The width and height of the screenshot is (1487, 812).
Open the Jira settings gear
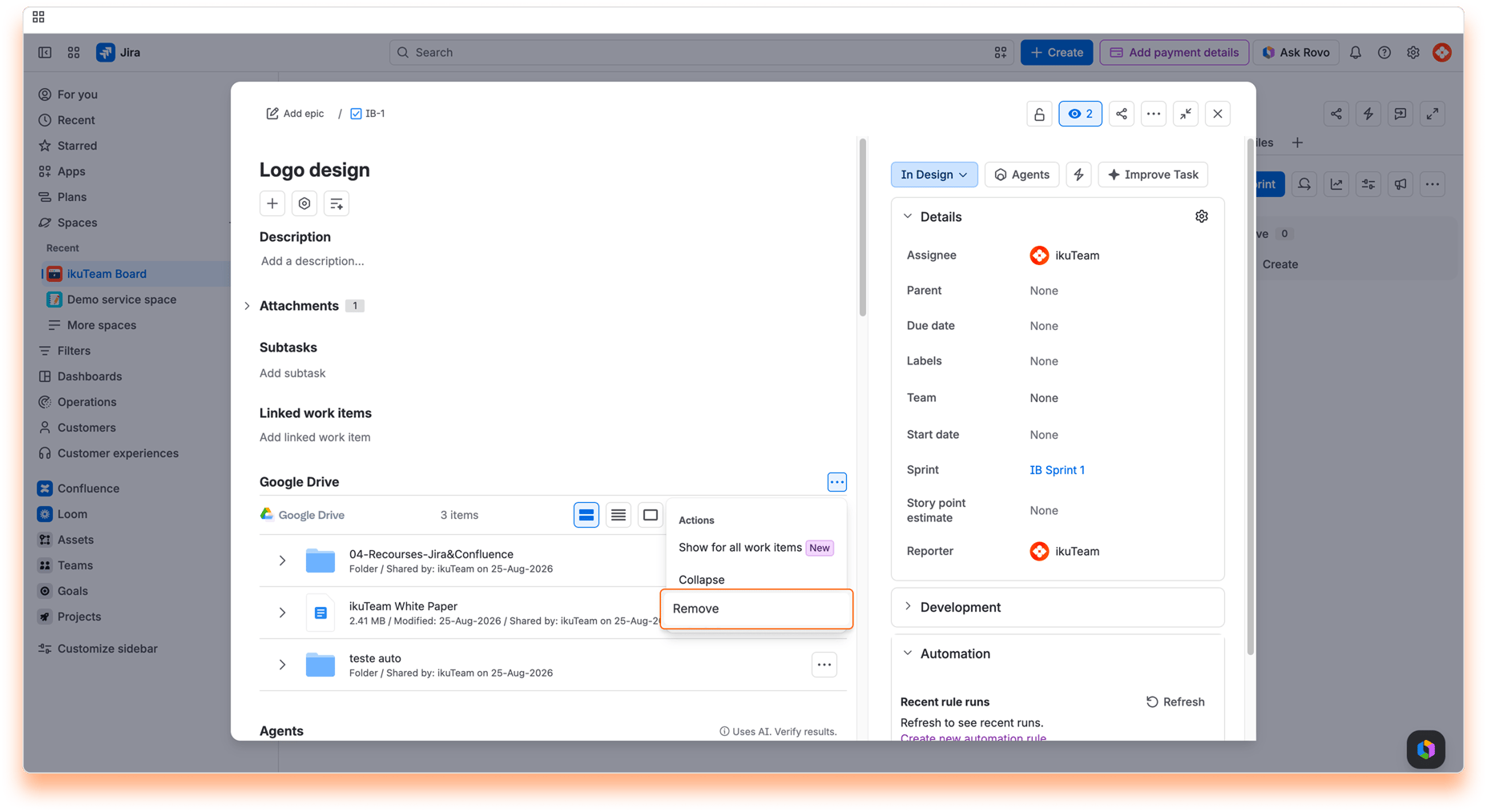[1413, 52]
